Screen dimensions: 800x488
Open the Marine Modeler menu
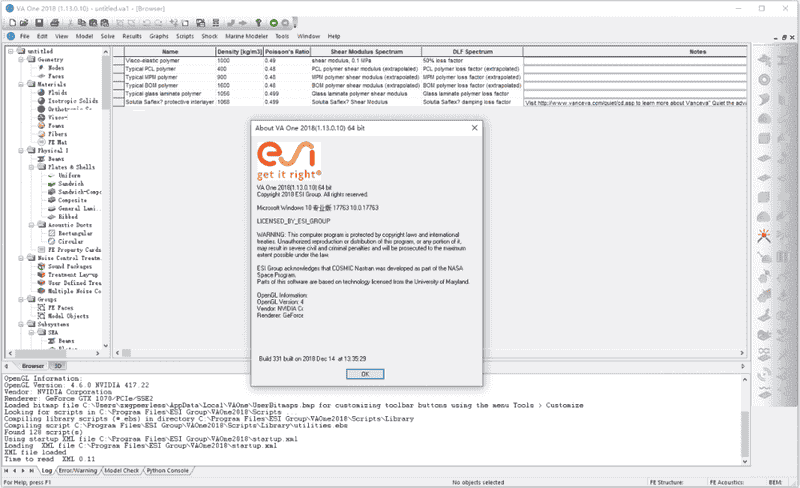(246, 36)
